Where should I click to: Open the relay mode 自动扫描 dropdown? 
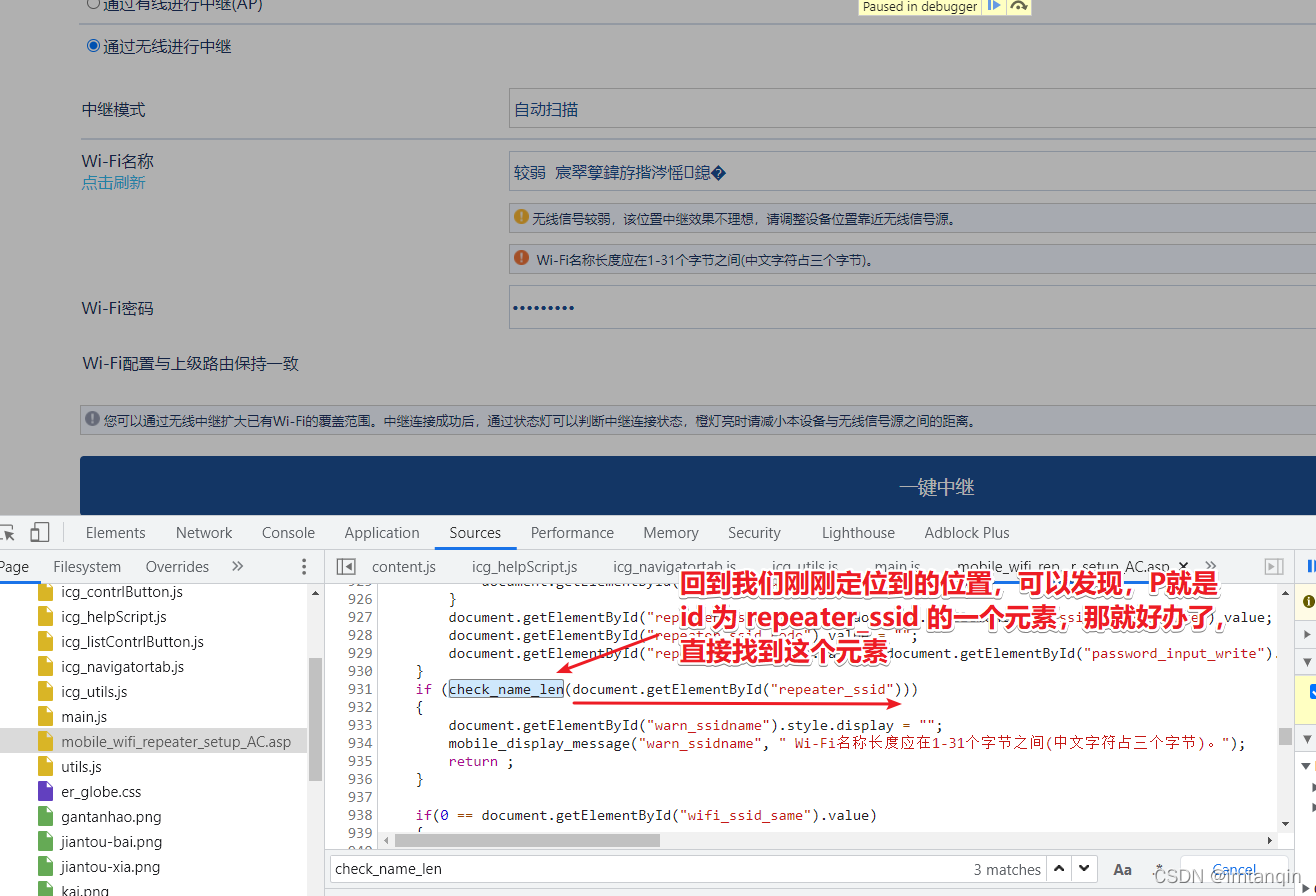pos(912,109)
